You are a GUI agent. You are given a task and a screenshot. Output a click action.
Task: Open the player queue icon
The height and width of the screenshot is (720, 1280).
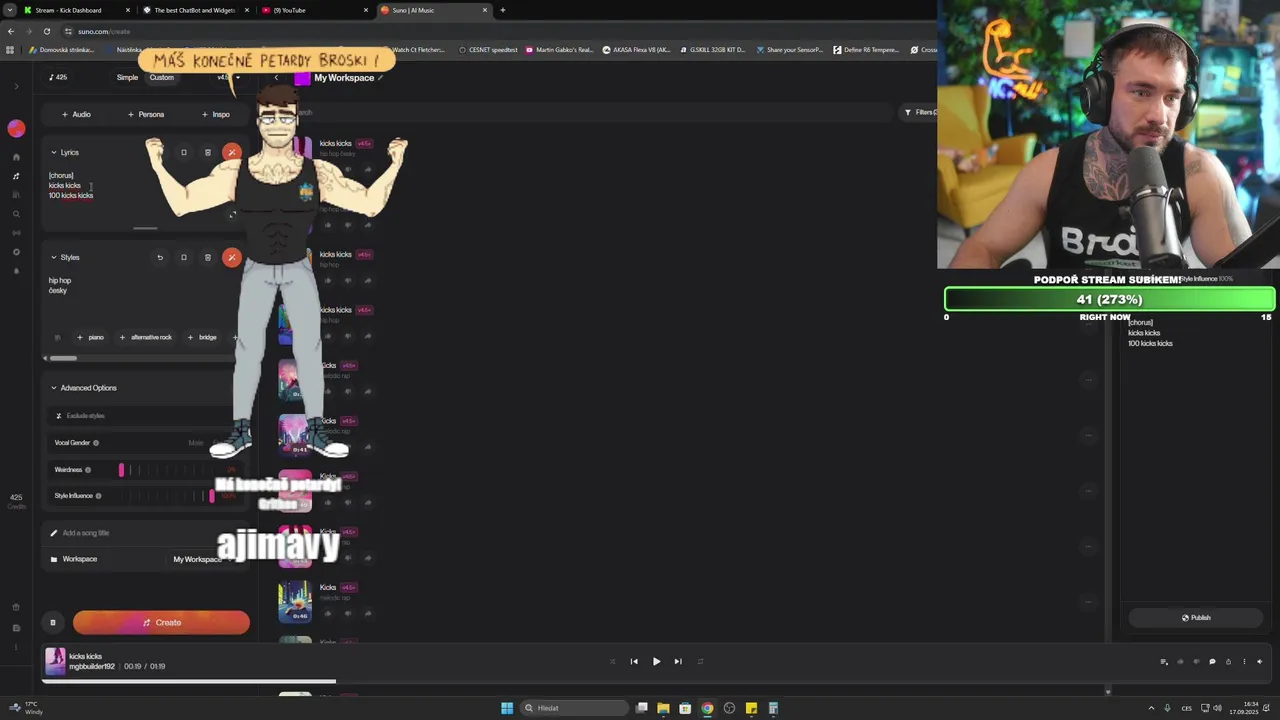click(1164, 661)
